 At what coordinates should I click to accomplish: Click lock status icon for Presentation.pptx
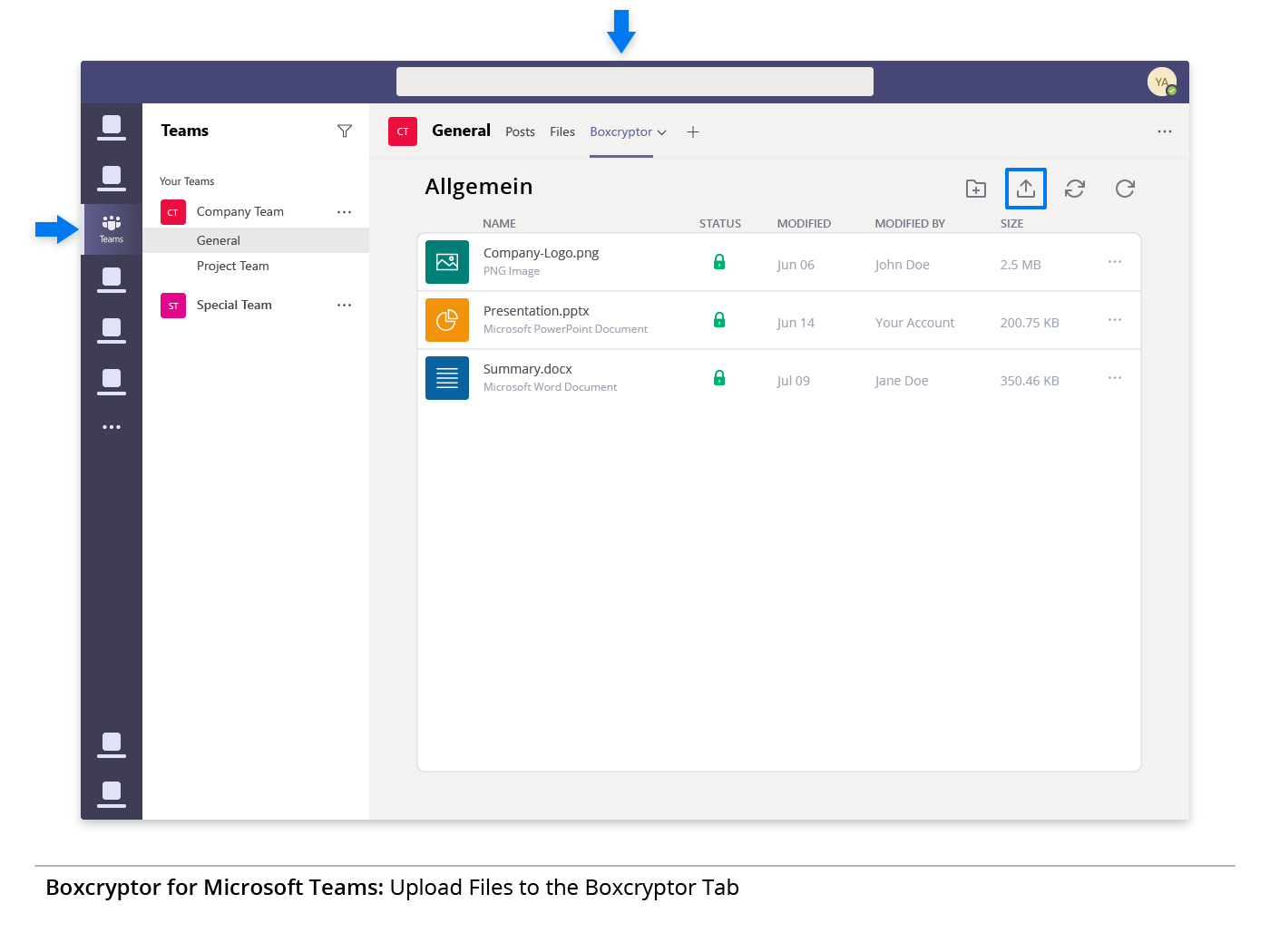click(x=719, y=320)
